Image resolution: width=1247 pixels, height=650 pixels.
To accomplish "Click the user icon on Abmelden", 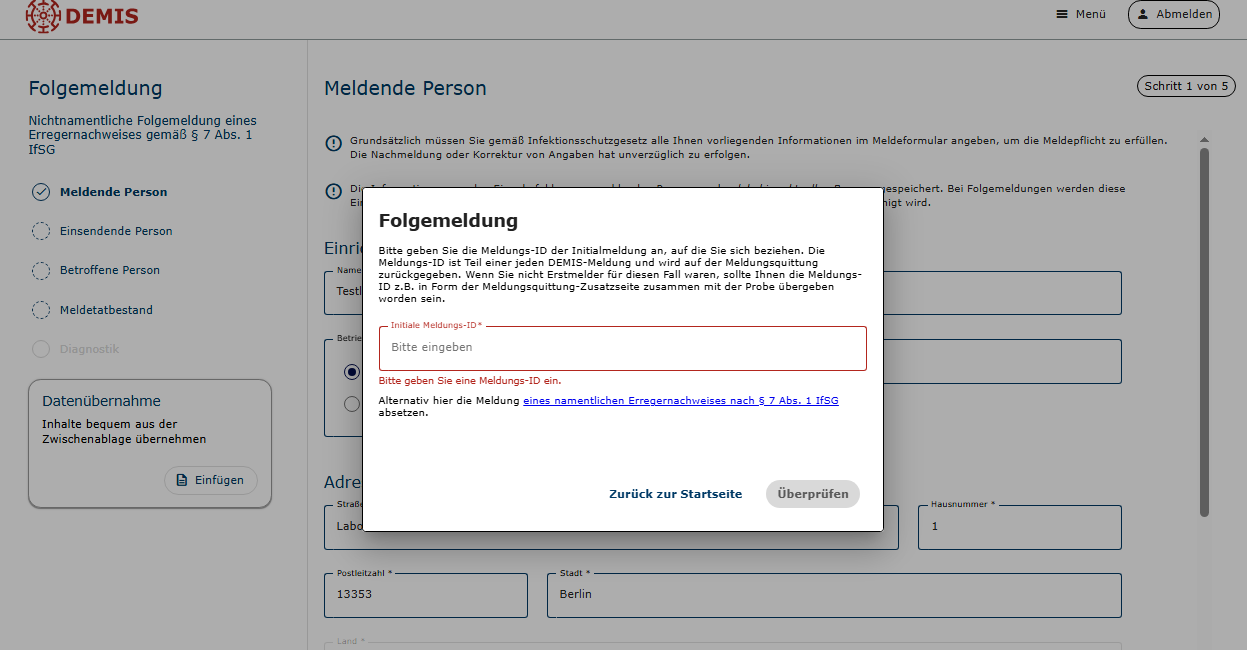I will coord(1143,14).
